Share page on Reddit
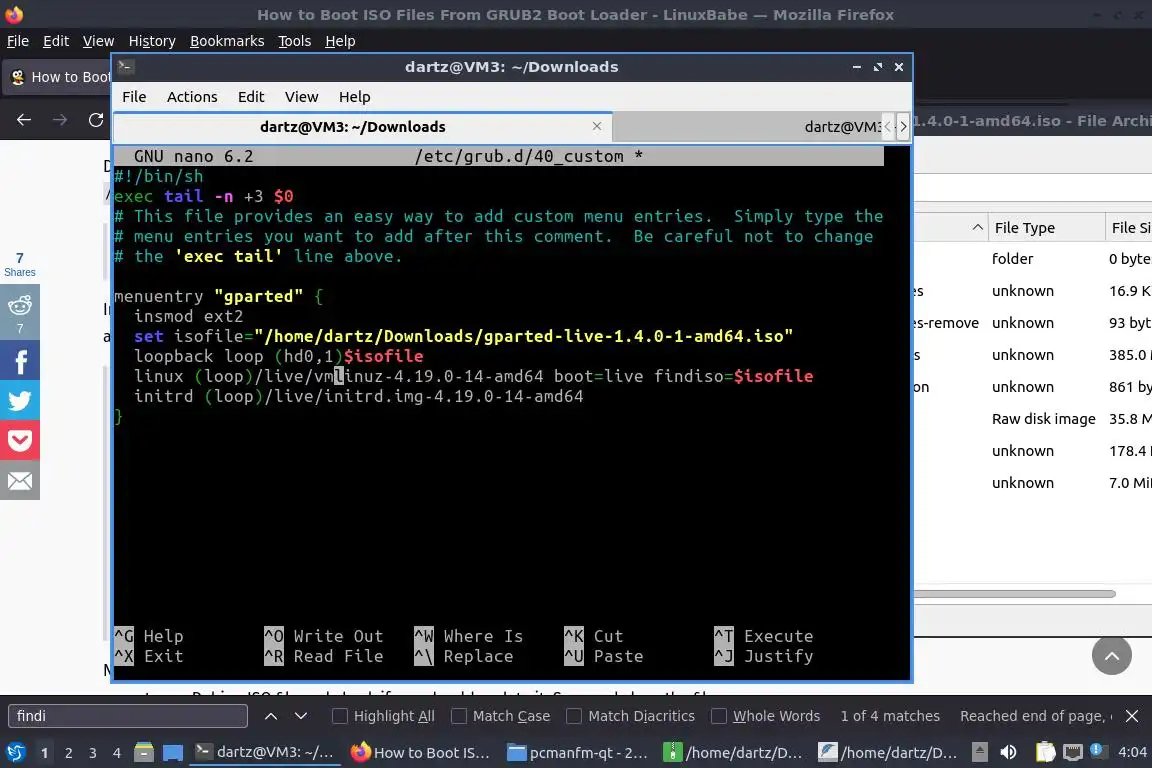This screenshot has width=1152, height=768. coord(20,312)
